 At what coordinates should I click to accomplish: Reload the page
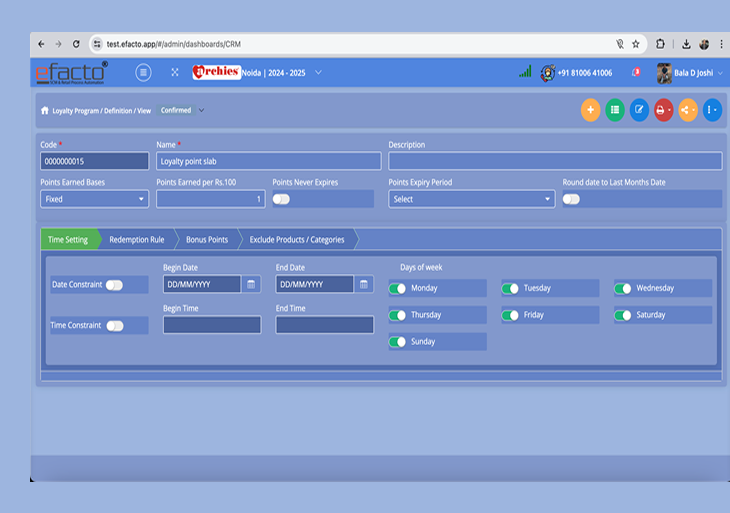(76, 44)
